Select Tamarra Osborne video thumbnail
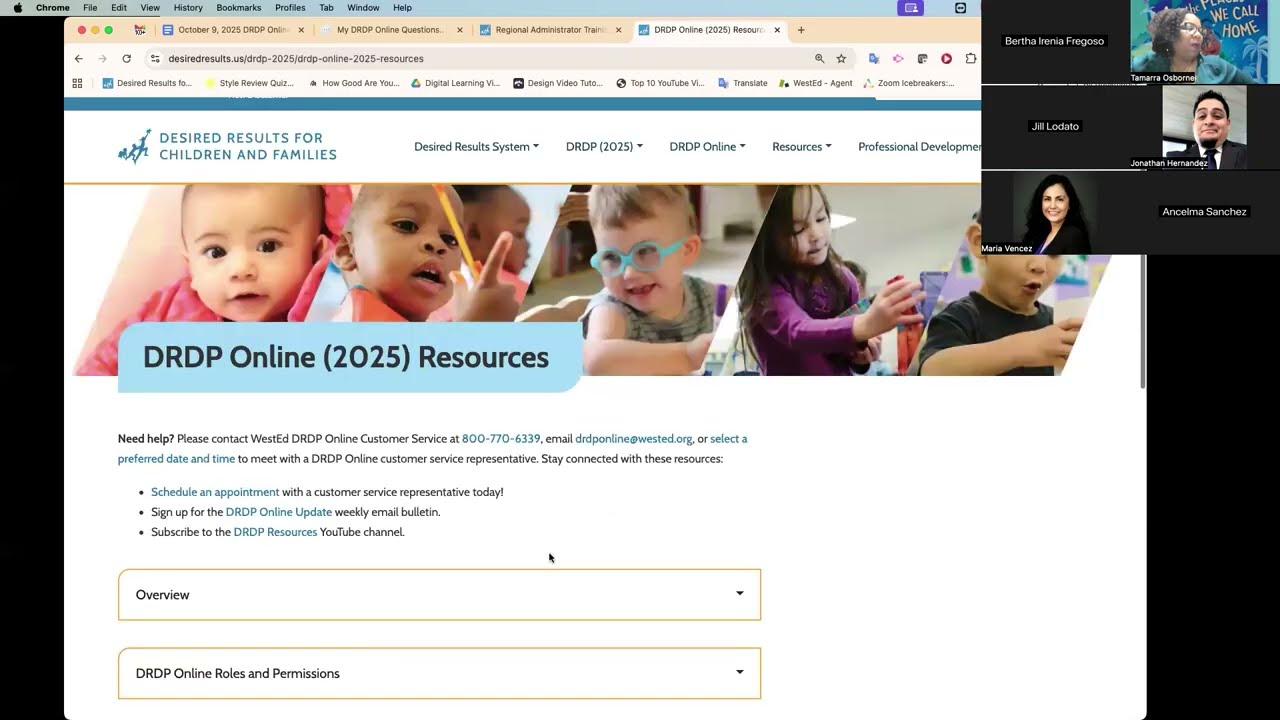This screenshot has width=1280, height=720. pyautogui.click(x=1204, y=42)
